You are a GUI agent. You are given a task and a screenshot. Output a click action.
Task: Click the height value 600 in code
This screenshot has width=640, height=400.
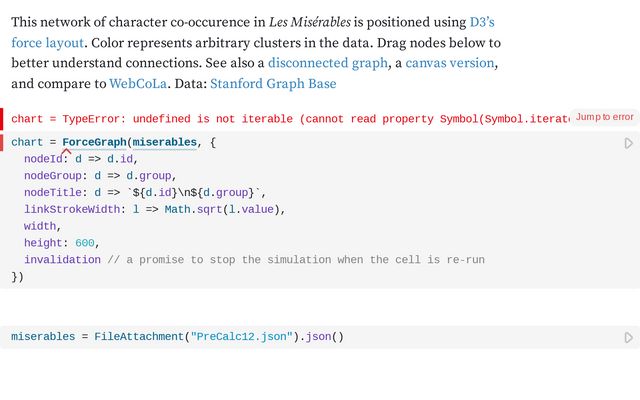click(x=85, y=243)
